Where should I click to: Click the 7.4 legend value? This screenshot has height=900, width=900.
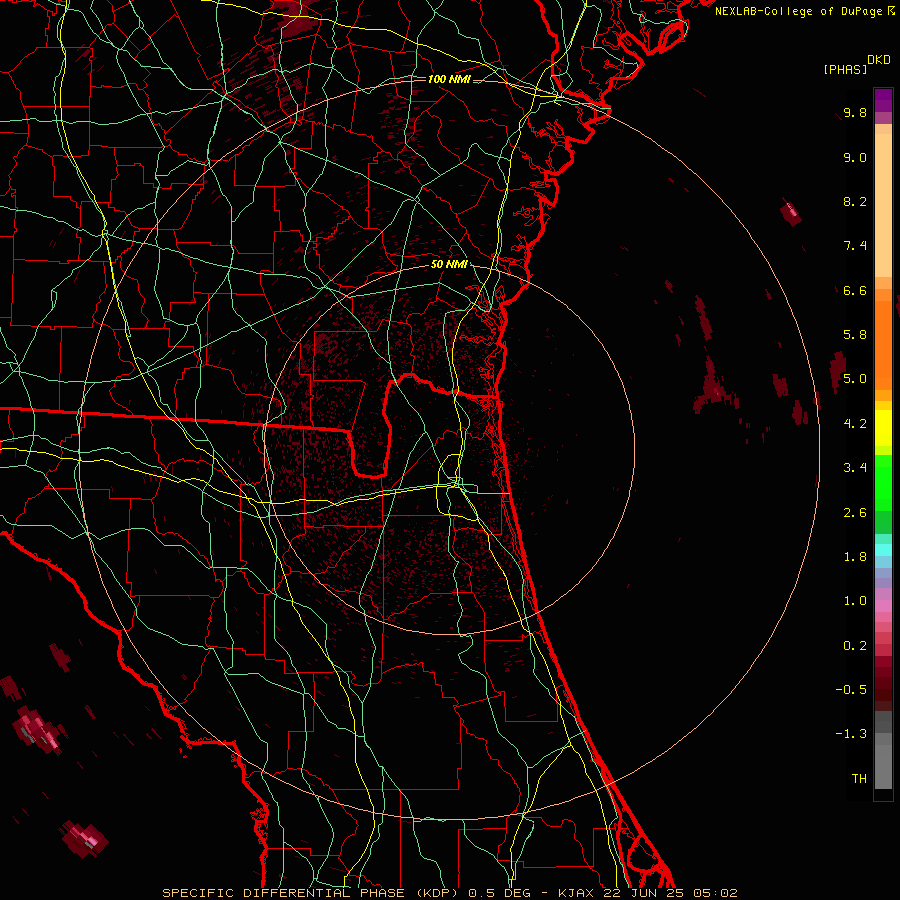click(x=855, y=246)
